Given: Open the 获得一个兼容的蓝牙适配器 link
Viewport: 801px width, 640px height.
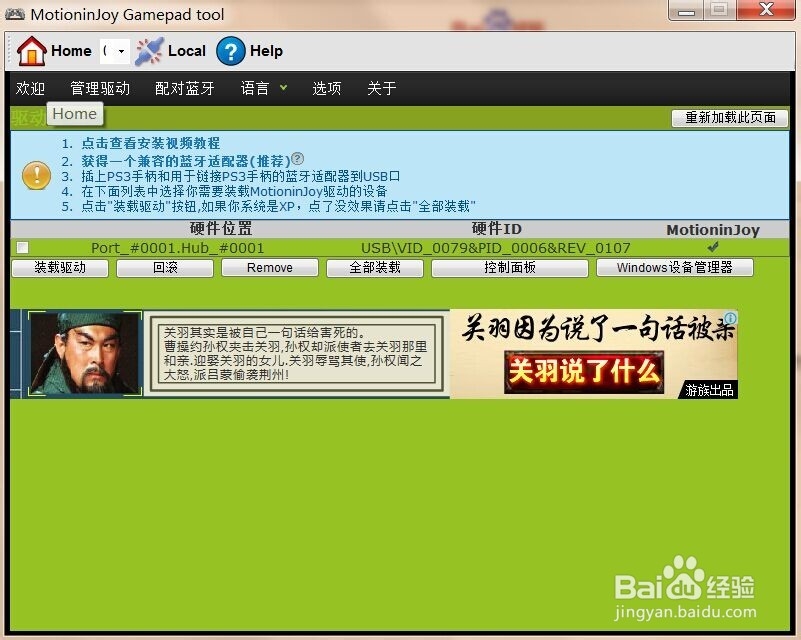Looking at the screenshot, I should point(186,161).
